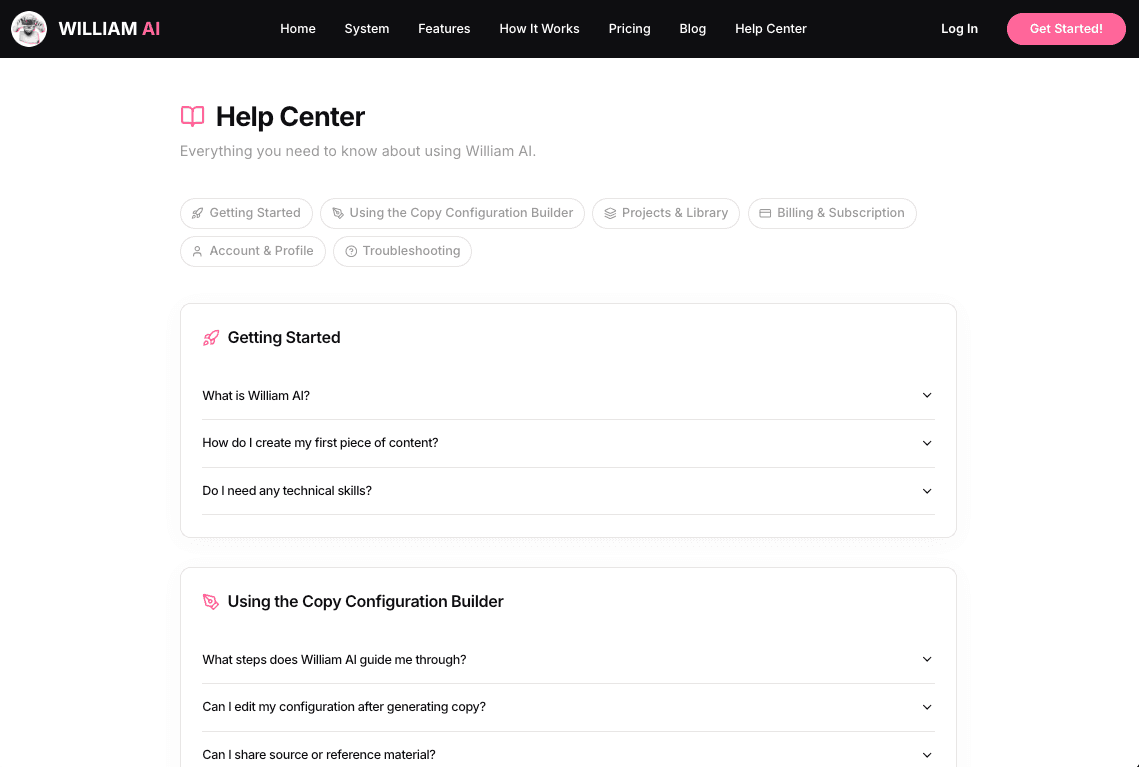The width and height of the screenshot is (1139, 767).
Task: Click the Log In link
Action: point(959,29)
